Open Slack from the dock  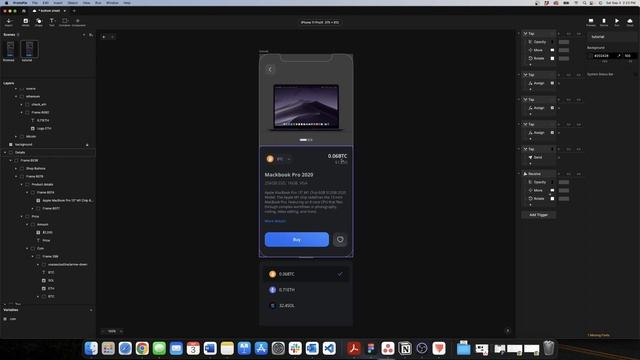coord(295,348)
